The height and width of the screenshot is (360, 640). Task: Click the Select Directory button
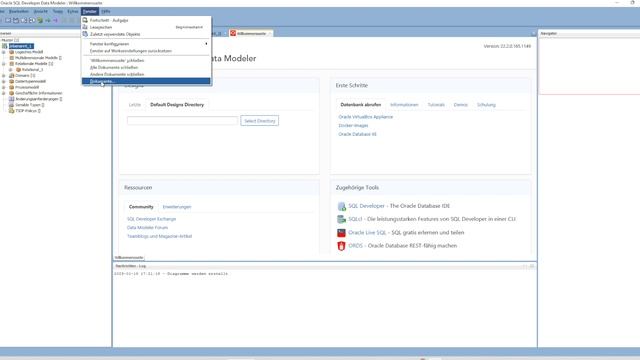coord(260,121)
